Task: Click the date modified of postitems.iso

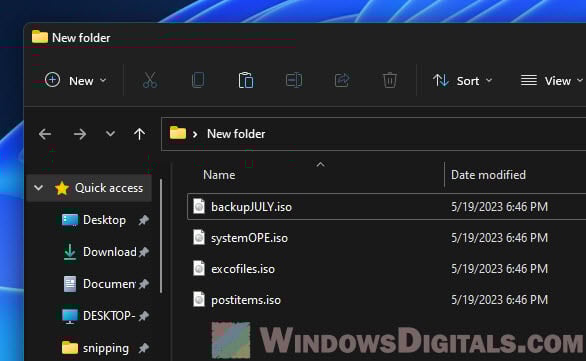Action: pos(499,300)
